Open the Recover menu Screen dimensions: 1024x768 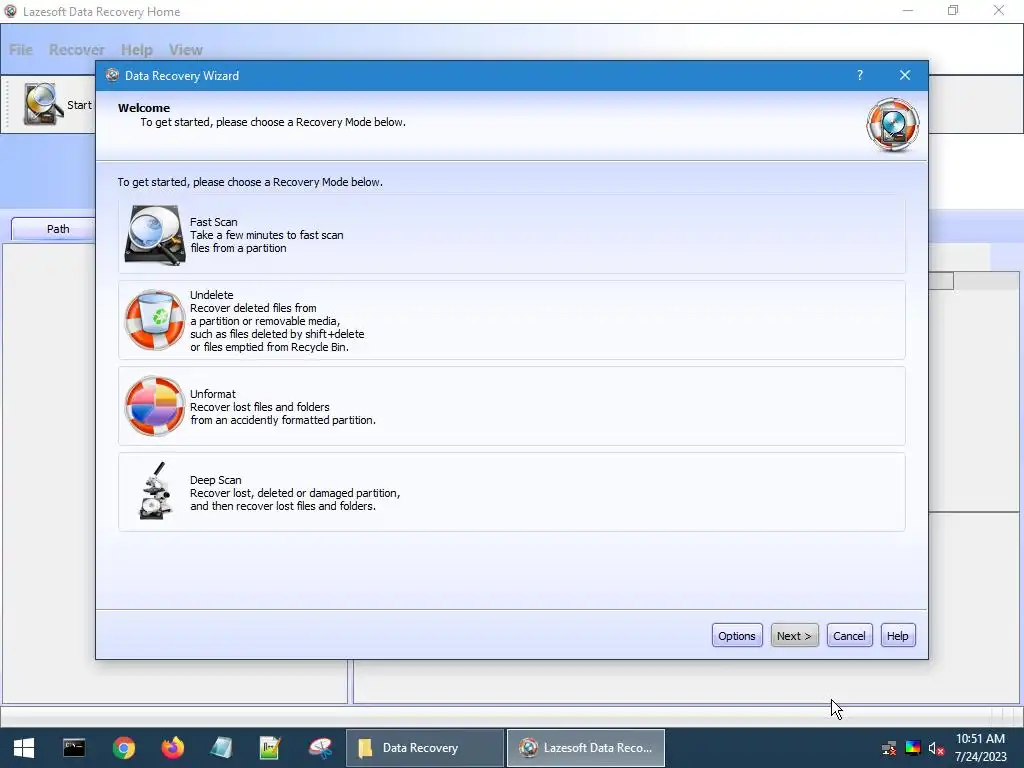(x=76, y=50)
